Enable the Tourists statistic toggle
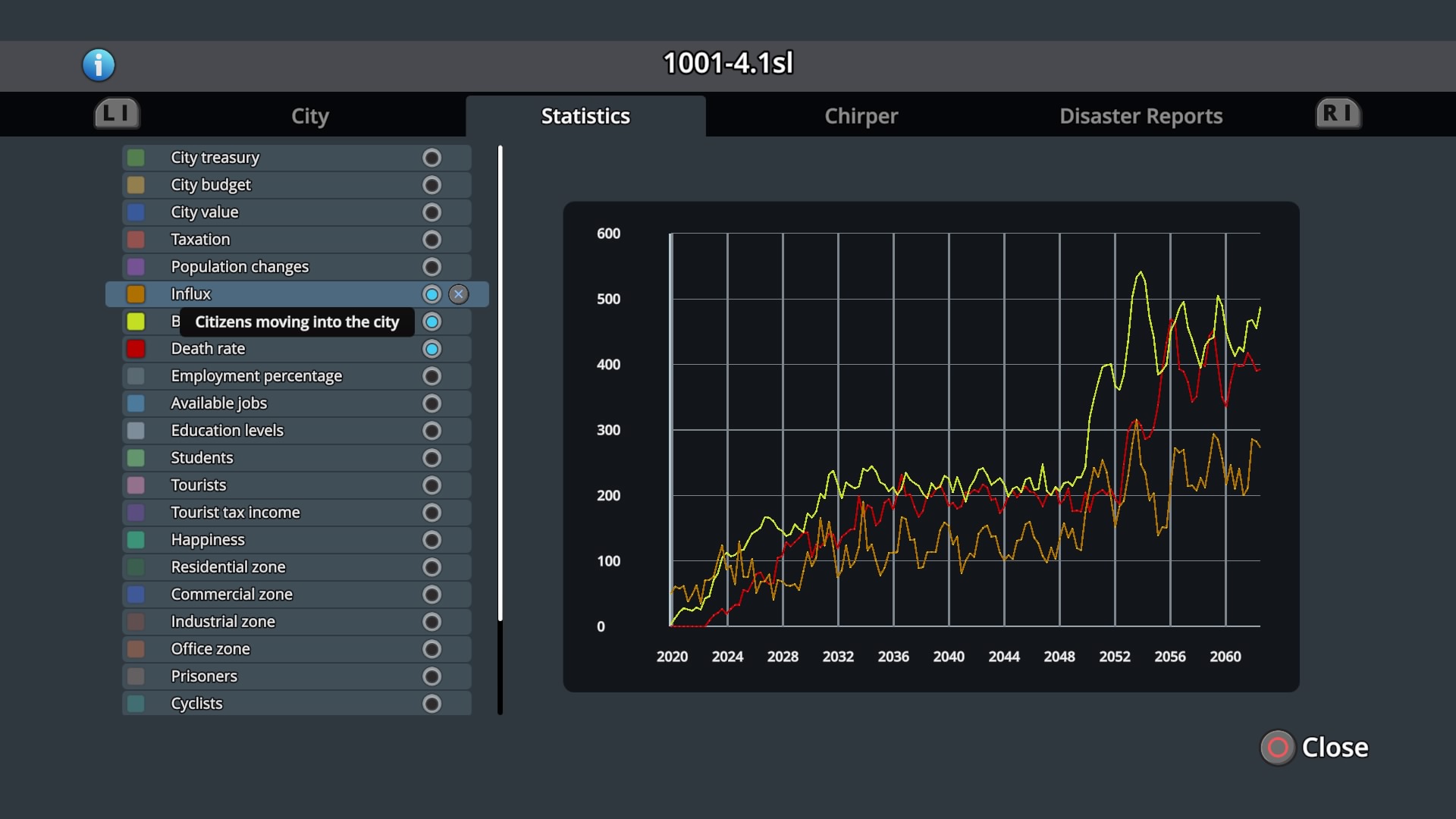The image size is (1456, 819). [x=431, y=485]
